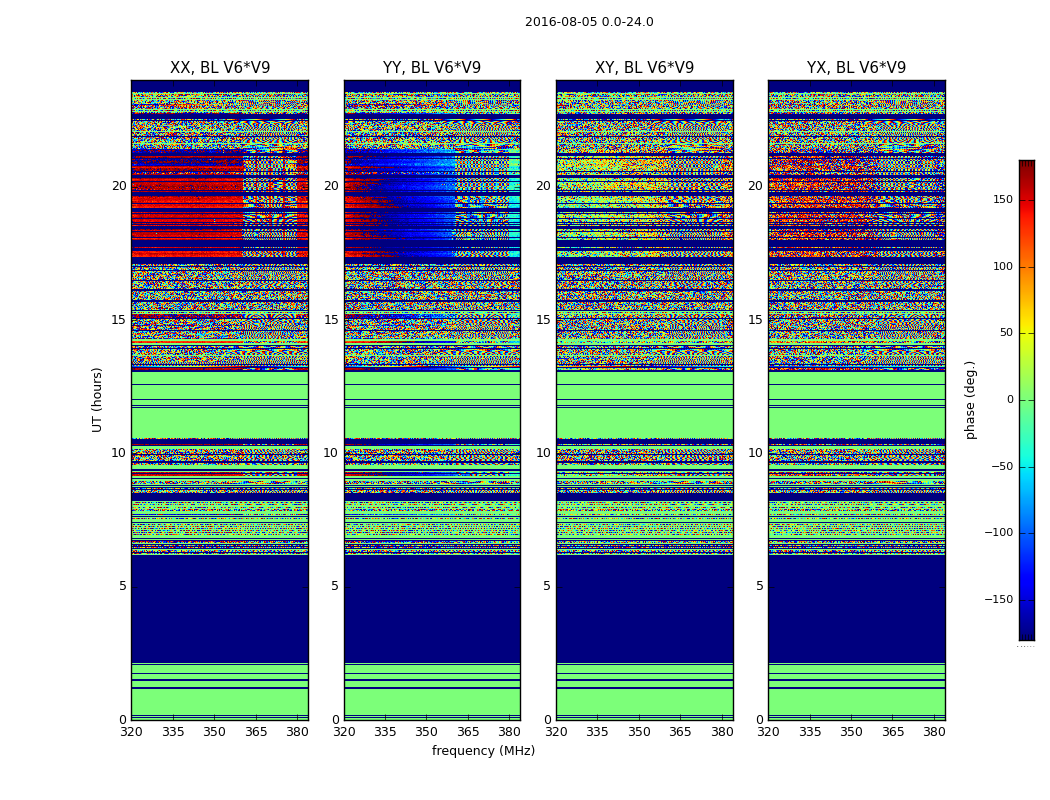This screenshot has height=800, width=1050.
Task: Click the colorbar tick label "−150"
Action: coord(998,600)
